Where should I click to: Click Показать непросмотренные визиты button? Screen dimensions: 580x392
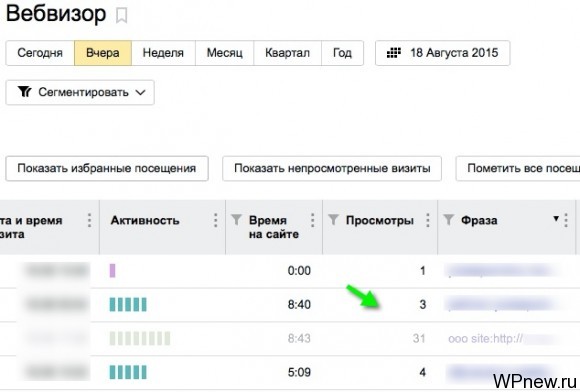[x=332, y=169]
